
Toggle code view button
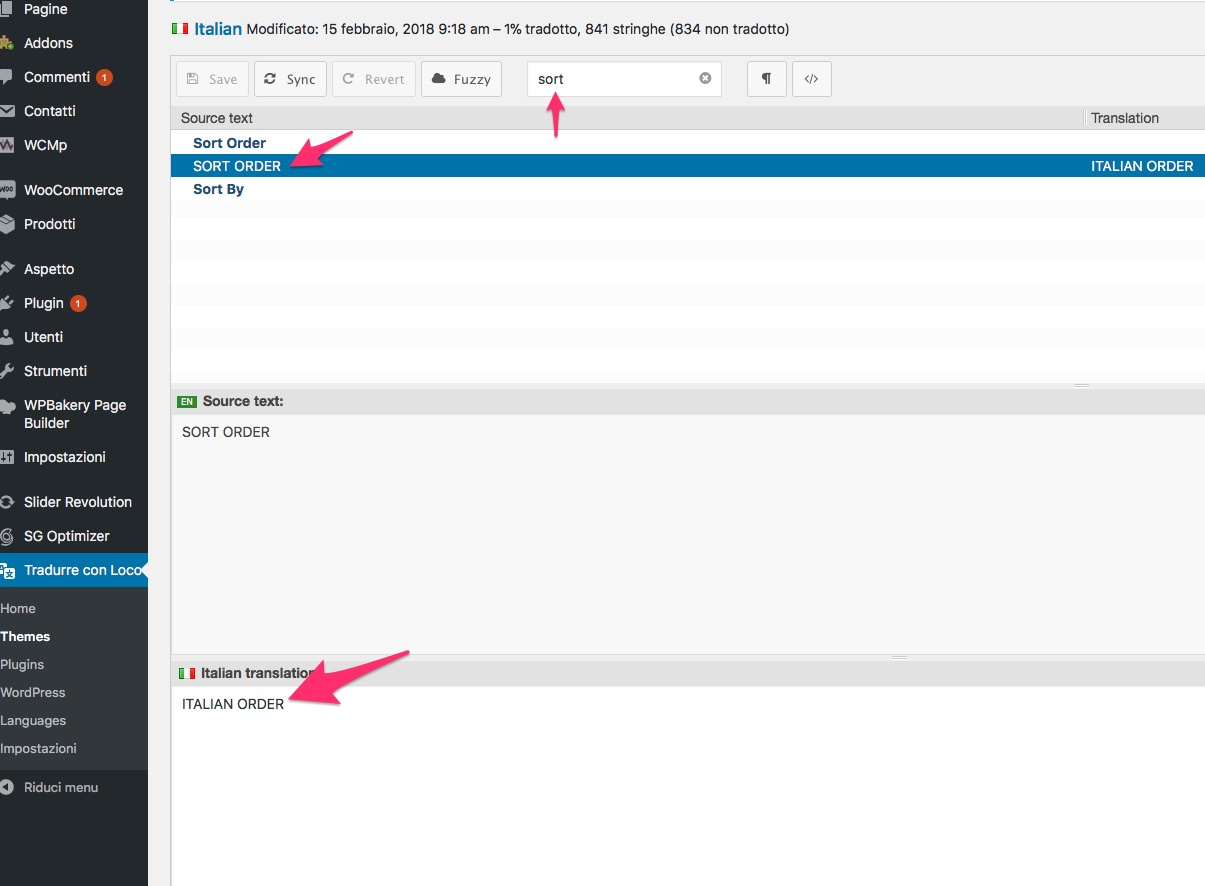point(811,79)
